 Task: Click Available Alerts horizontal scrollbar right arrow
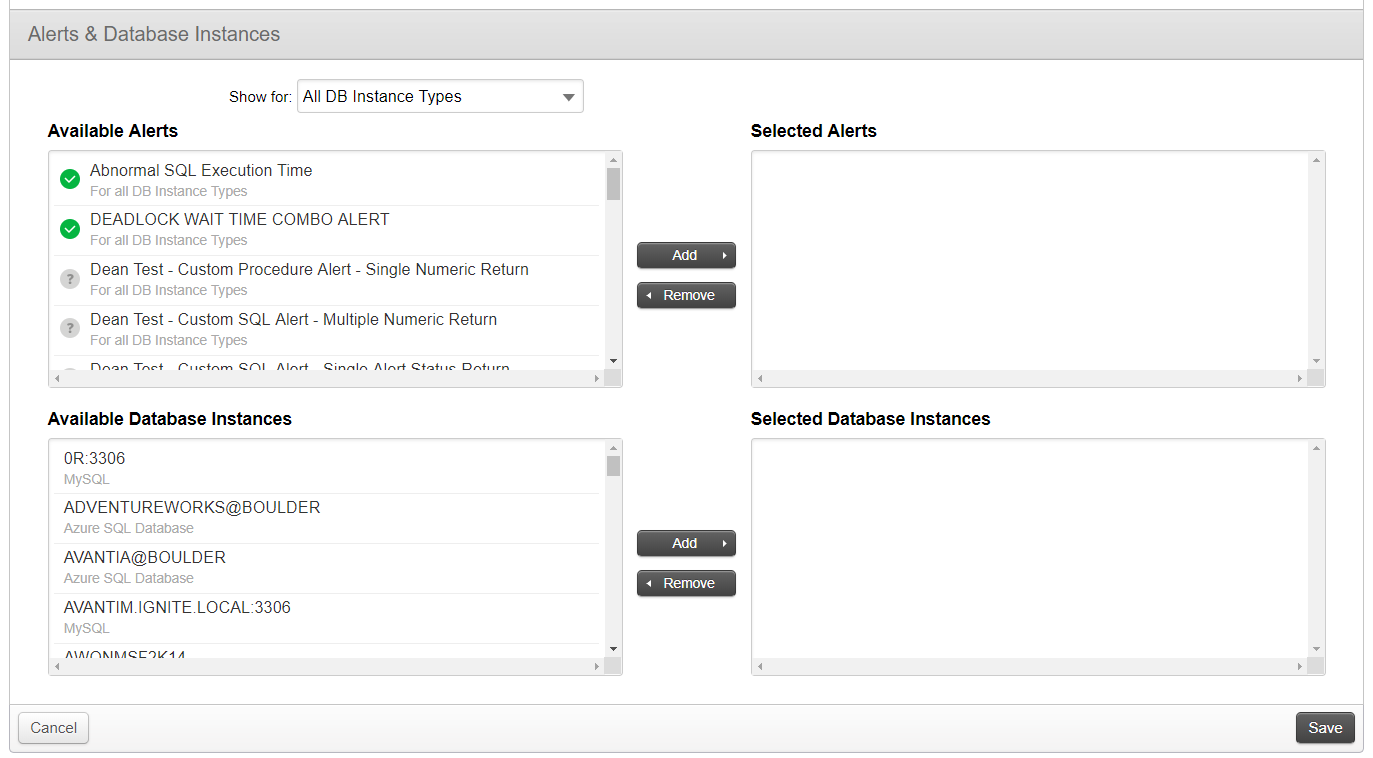(597, 378)
